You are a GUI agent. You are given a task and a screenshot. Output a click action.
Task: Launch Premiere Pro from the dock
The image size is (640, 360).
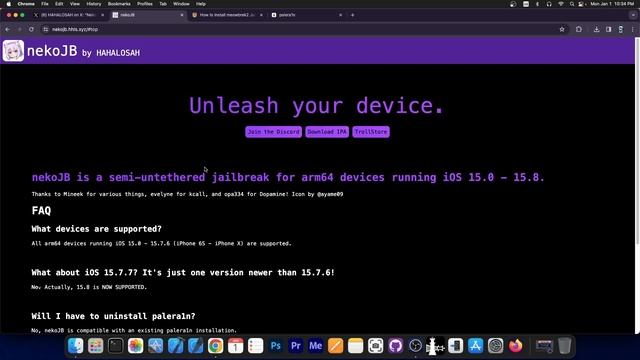click(296, 346)
